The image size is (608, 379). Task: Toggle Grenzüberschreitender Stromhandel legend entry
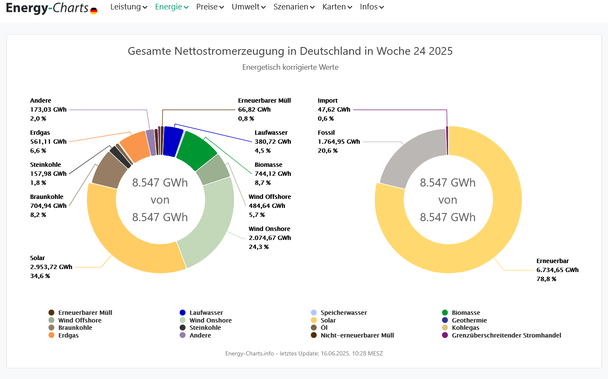[x=501, y=336]
